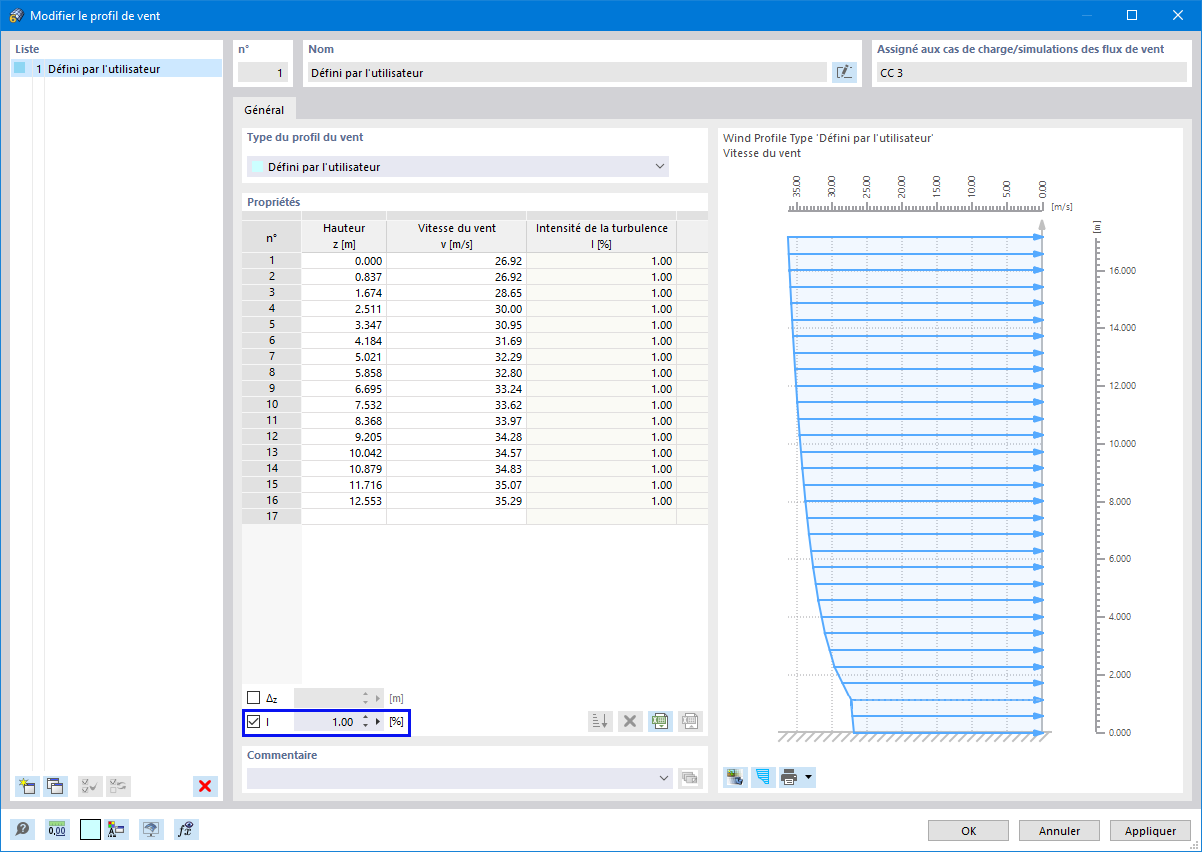Open the fx formula function icon
The image size is (1202, 852).
click(x=185, y=829)
